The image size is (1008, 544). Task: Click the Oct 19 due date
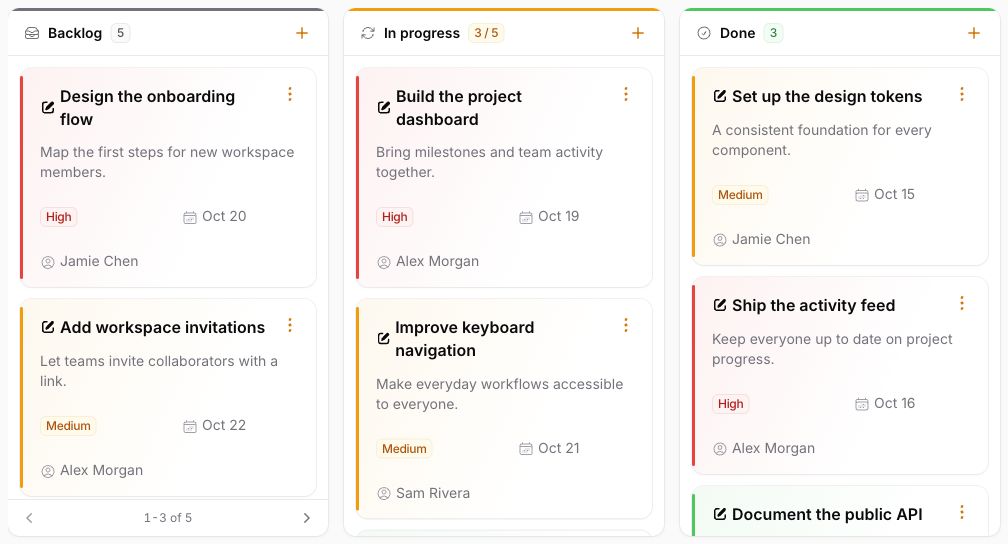point(559,217)
